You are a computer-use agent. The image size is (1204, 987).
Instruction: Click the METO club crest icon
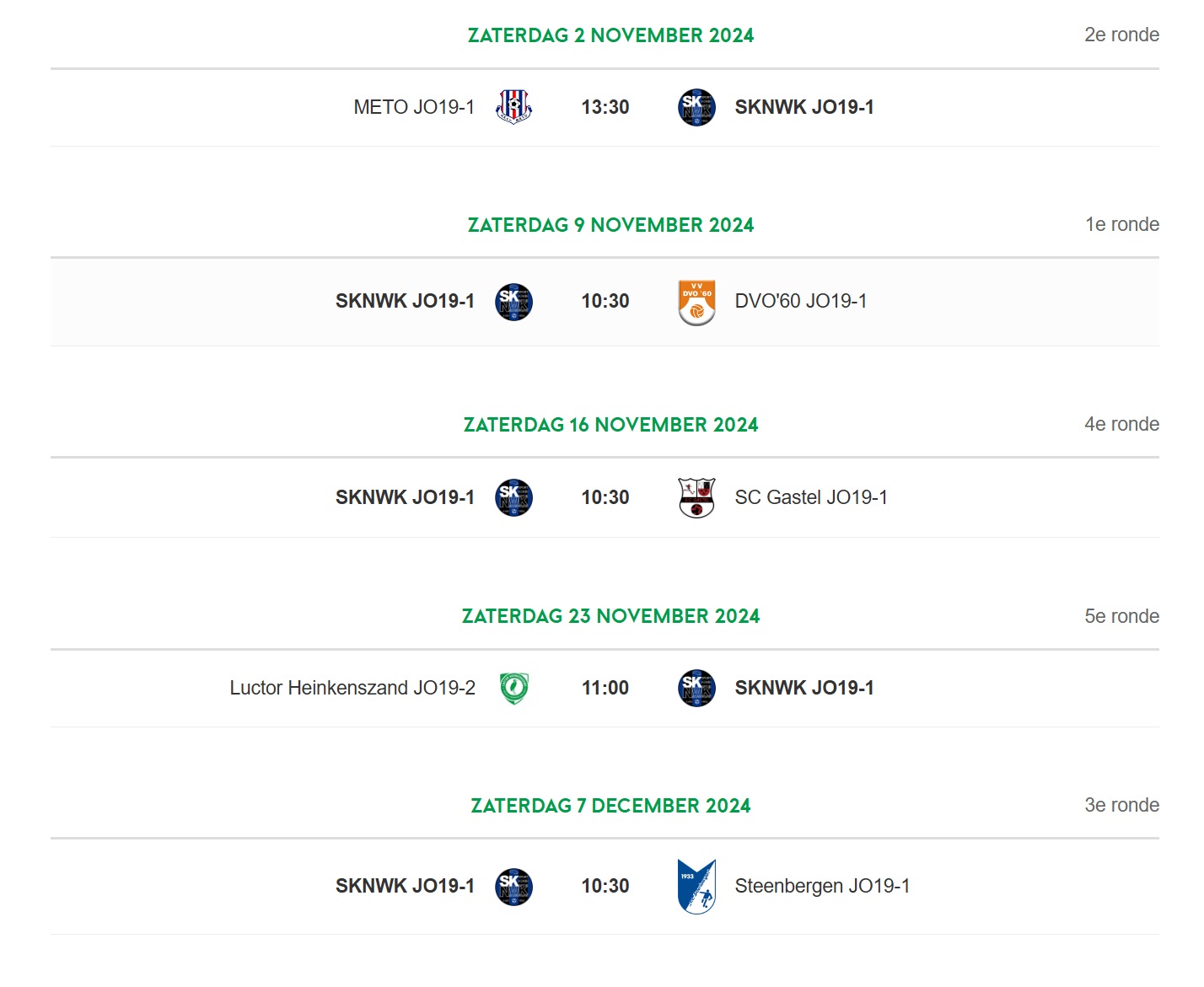pyautogui.click(x=513, y=107)
